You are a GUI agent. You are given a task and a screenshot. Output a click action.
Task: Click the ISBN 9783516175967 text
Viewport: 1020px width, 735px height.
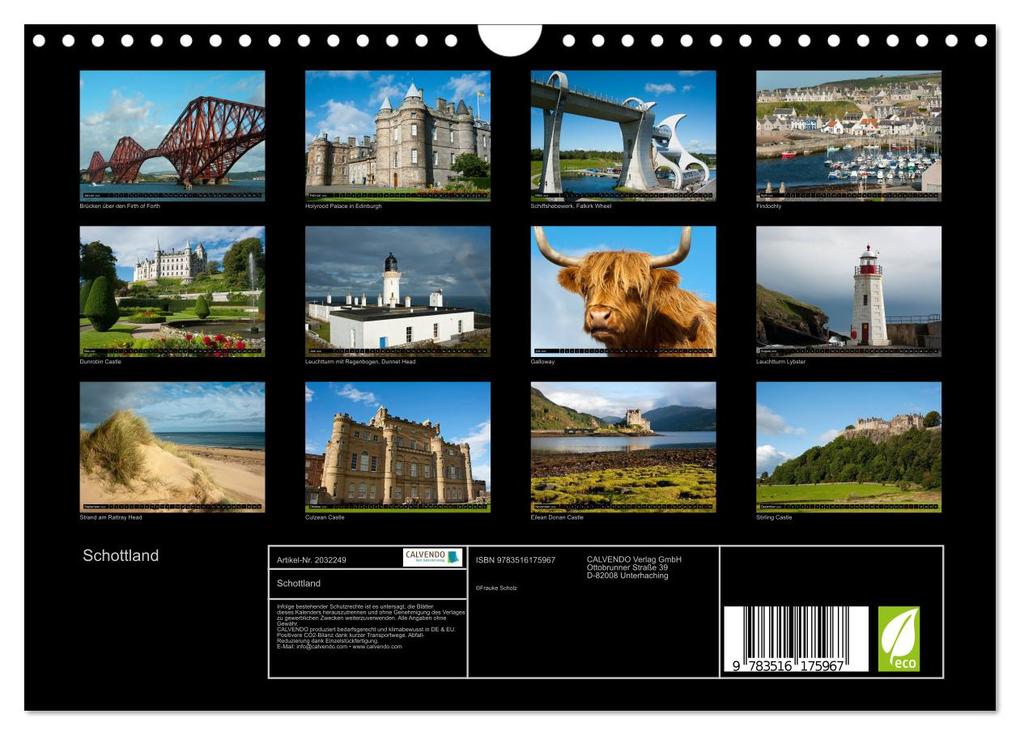[x=515, y=560]
